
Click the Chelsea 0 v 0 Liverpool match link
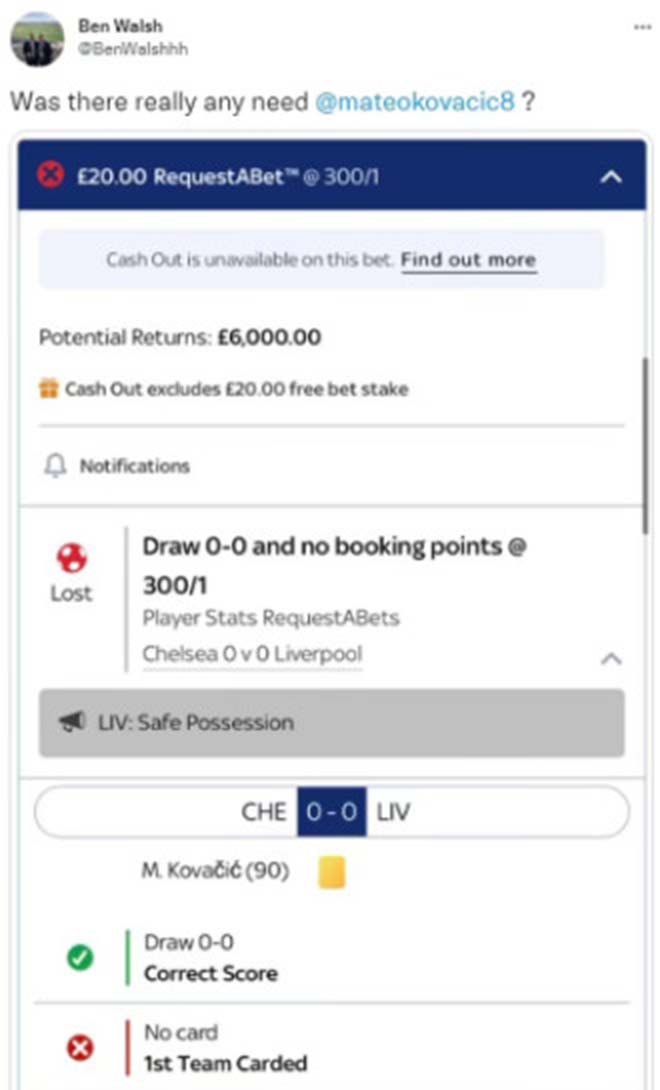click(x=252, y=655)
